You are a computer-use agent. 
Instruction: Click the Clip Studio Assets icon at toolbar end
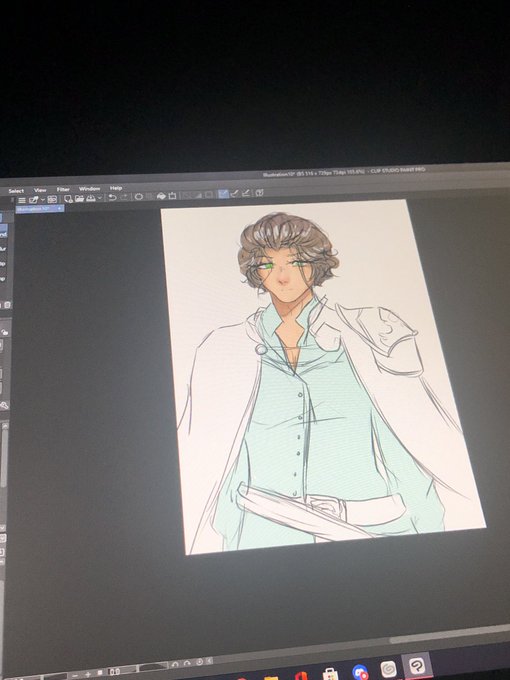(x=259, y=192)
